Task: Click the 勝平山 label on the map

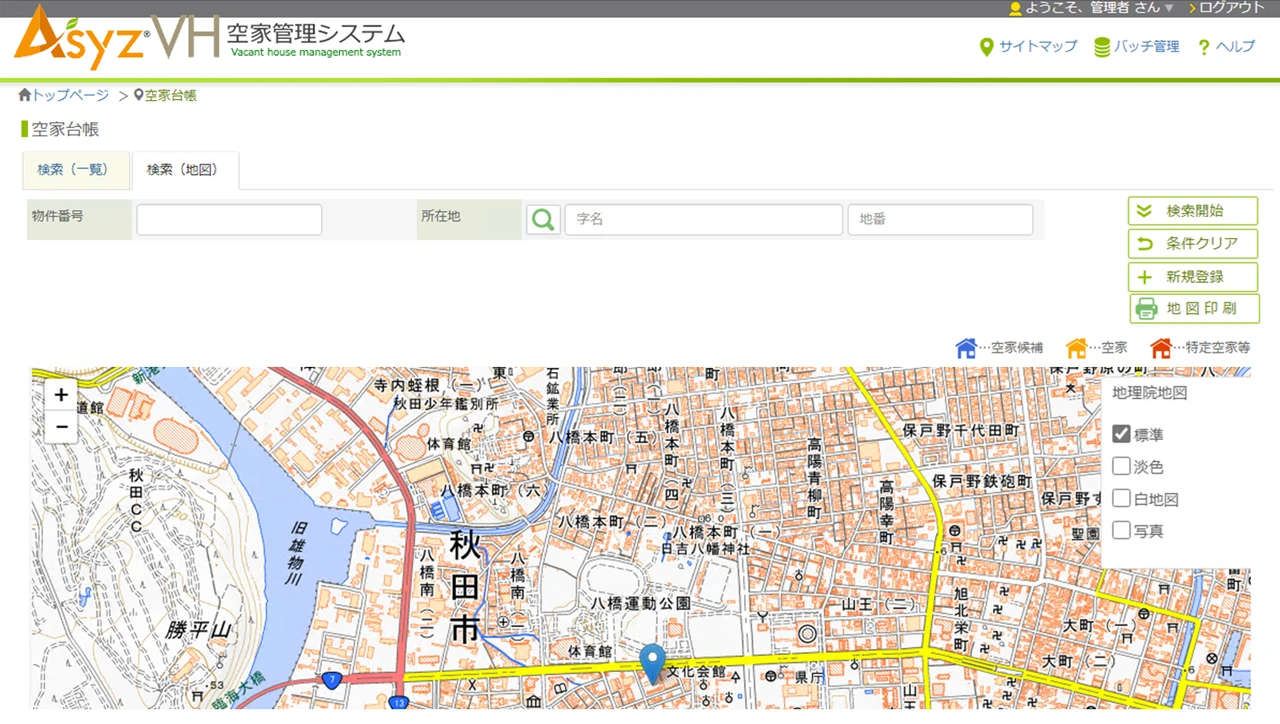Action: coord(197,629)
